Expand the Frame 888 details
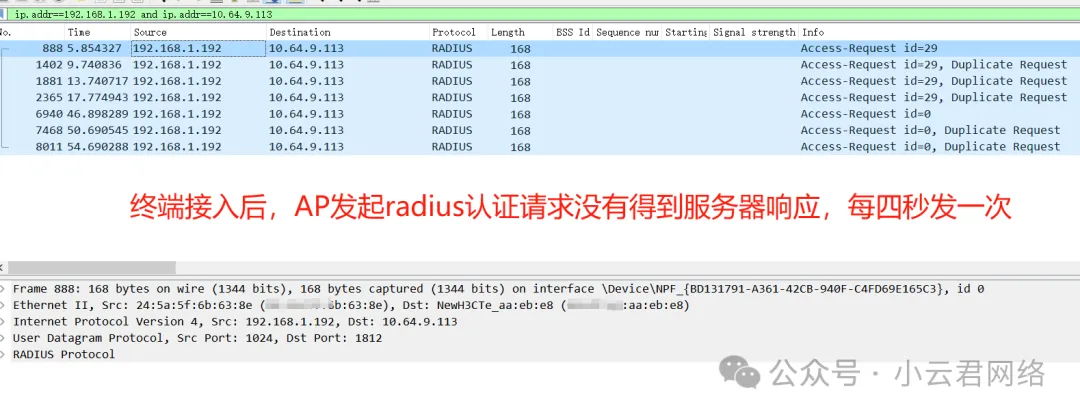1080x417 pixels. tap(5, 289)
